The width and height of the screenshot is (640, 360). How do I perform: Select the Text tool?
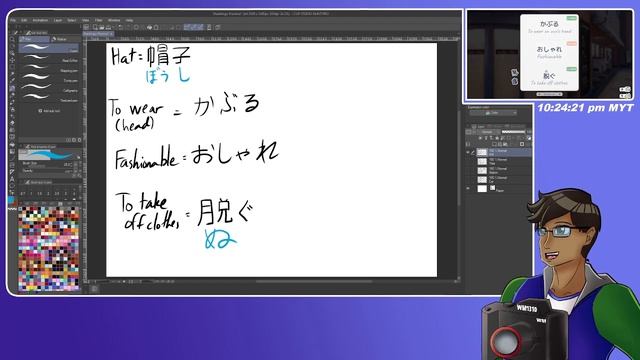12,178
